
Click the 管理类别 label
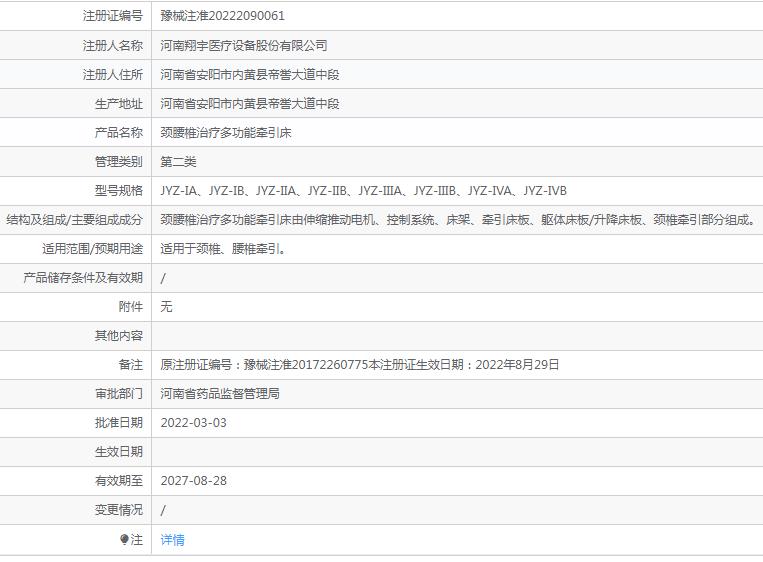(x=118, y=162)
